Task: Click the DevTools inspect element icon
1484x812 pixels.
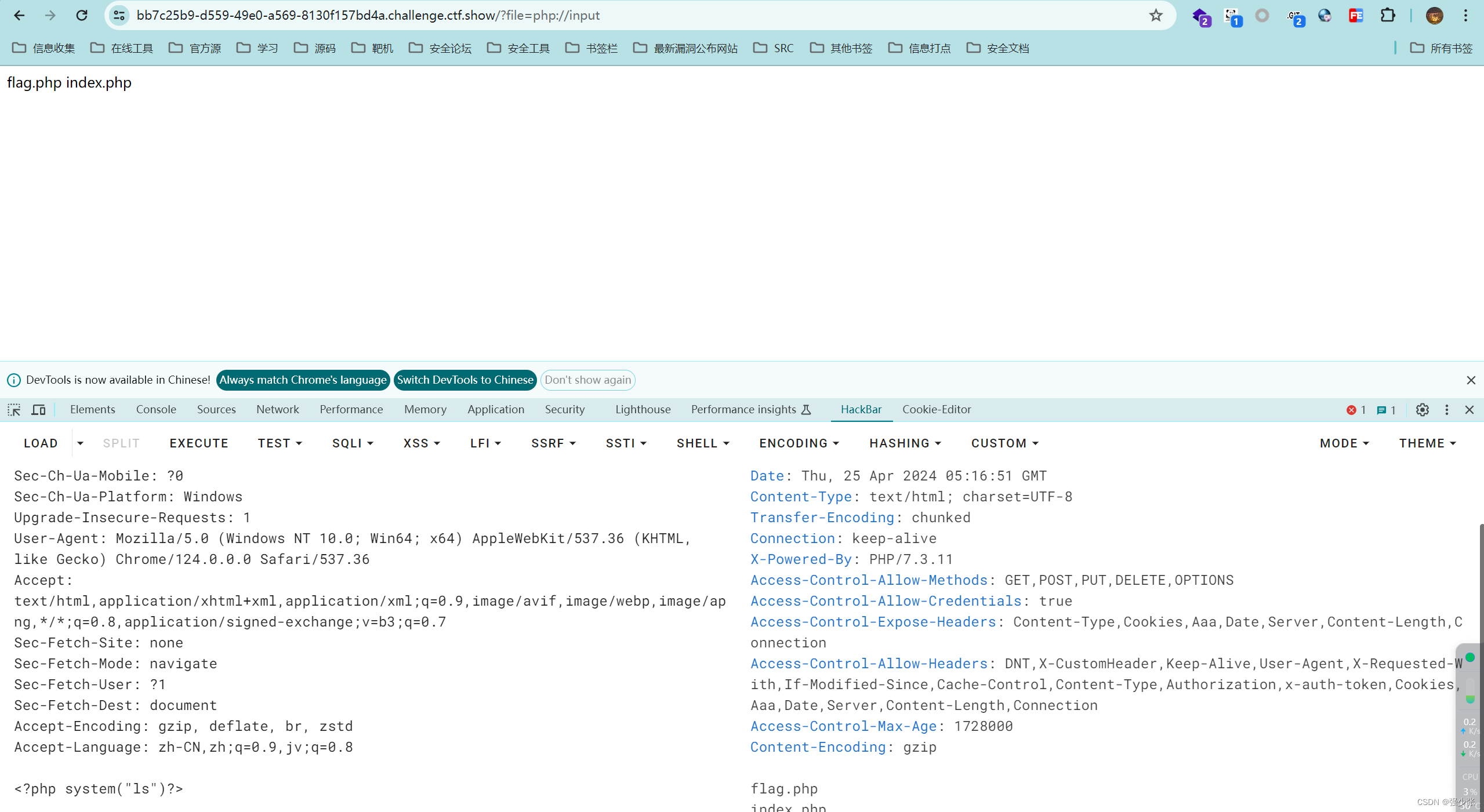Action: click(14, 410)
